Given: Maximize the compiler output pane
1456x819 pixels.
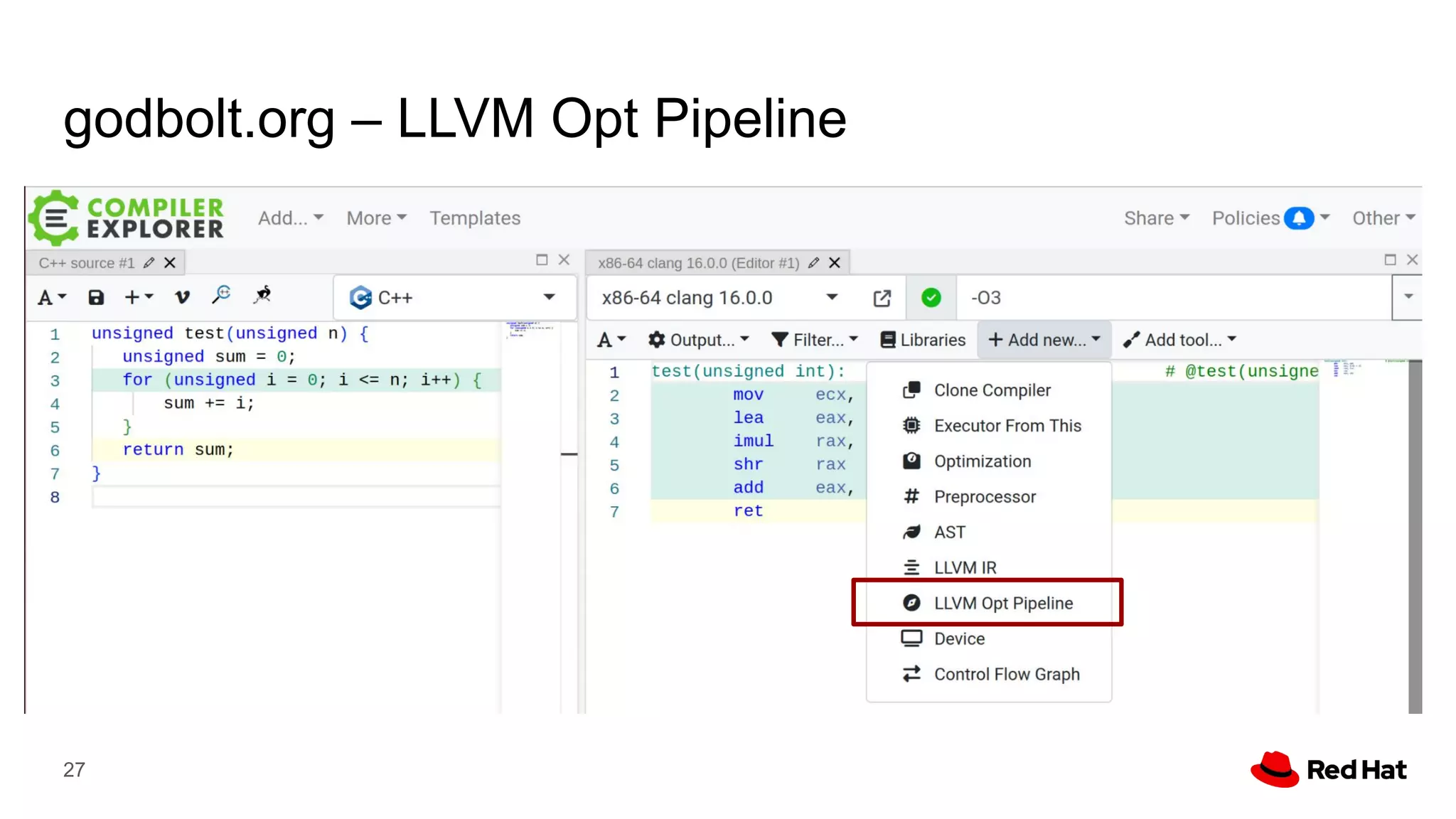Looking at the screenshot, I should click(x=1390, y=260).
